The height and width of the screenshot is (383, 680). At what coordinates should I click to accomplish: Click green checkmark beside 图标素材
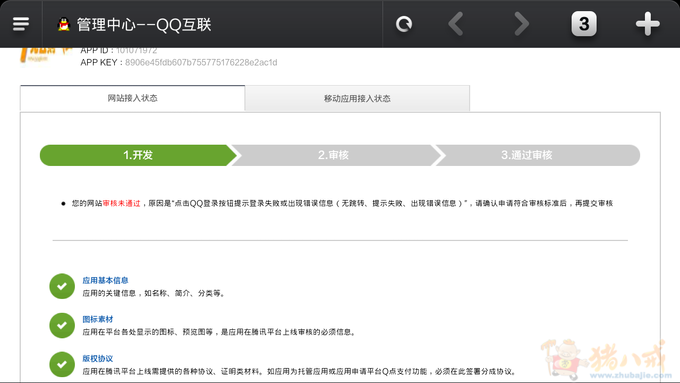(x=62, y=325)
